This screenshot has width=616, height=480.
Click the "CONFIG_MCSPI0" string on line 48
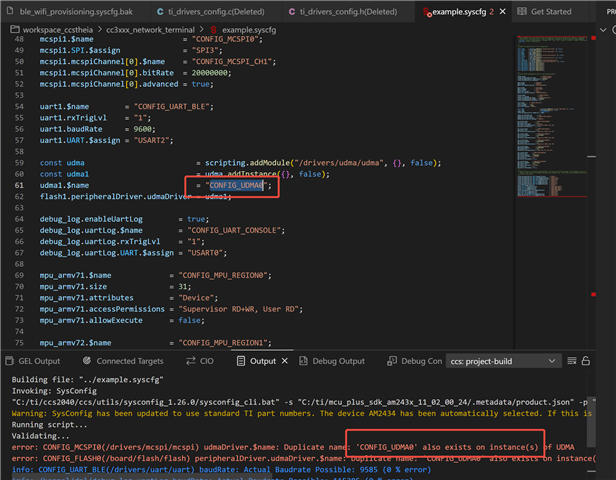(x=226, y=39)
